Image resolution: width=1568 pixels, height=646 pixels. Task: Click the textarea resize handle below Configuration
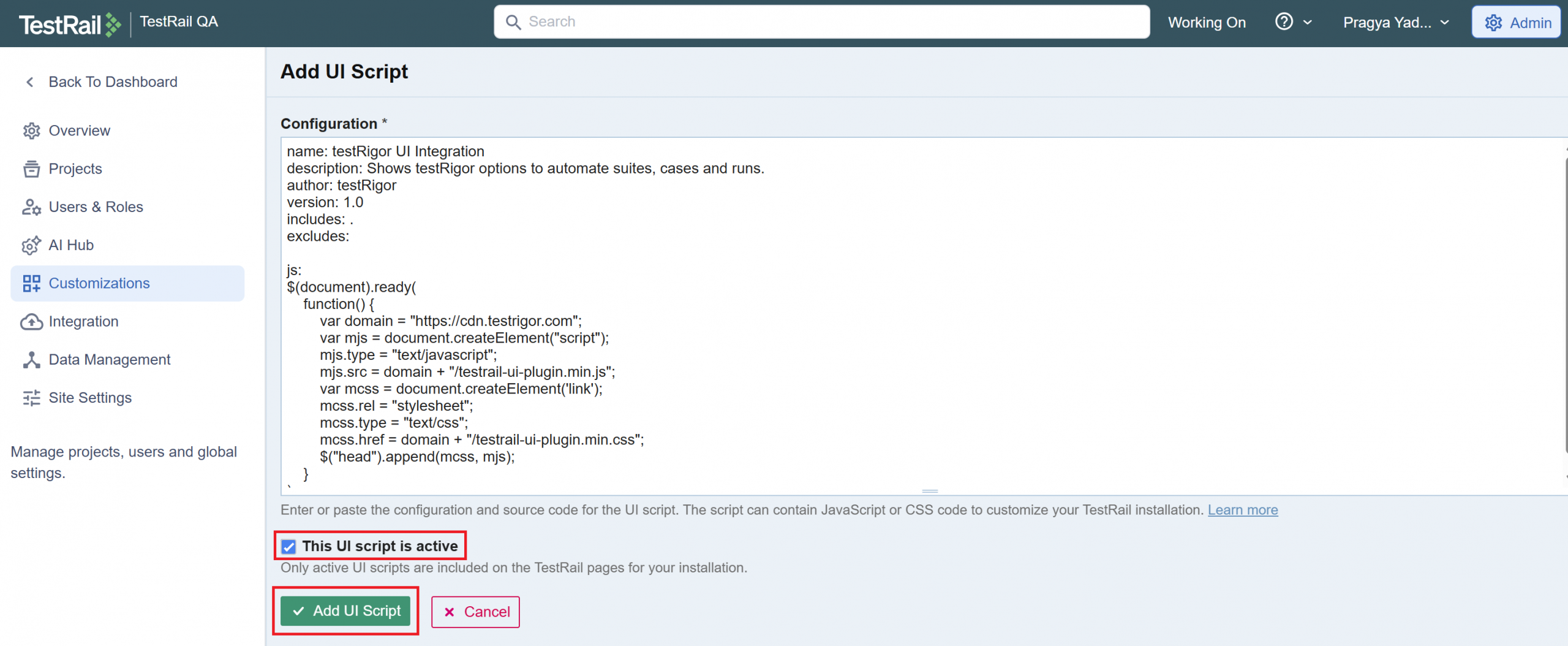tap(930, 491)
